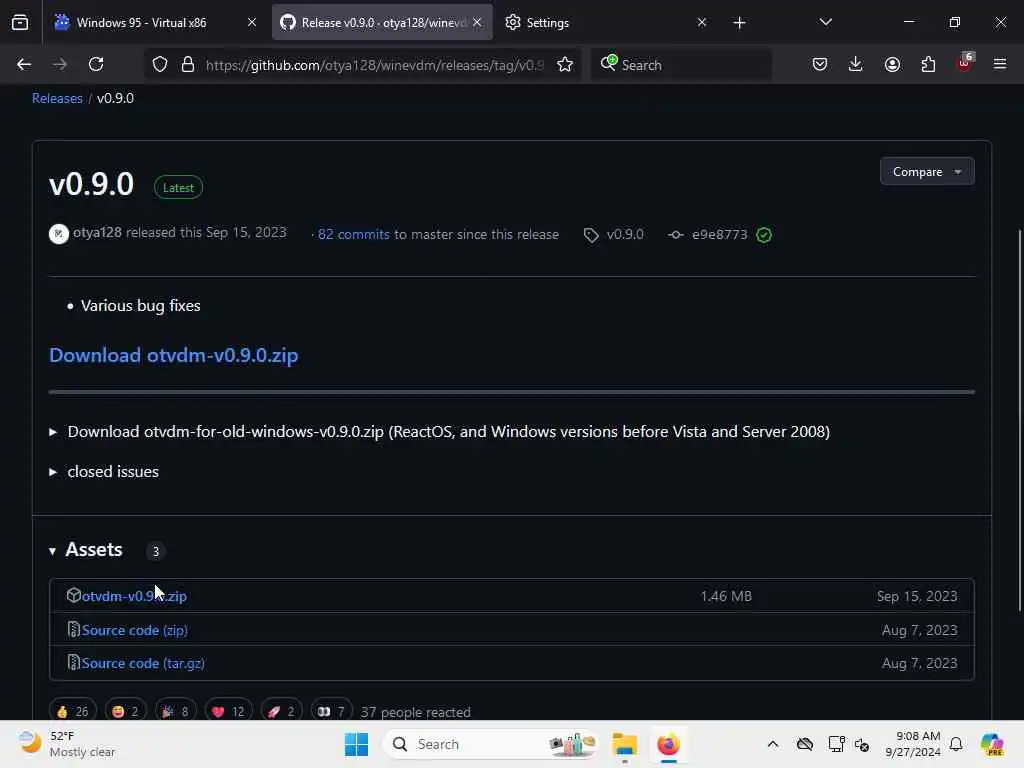1024x768 pixels.
Task: Click the hooray reaction with 8
Action: pyautogui.click(x=176, y=711)
